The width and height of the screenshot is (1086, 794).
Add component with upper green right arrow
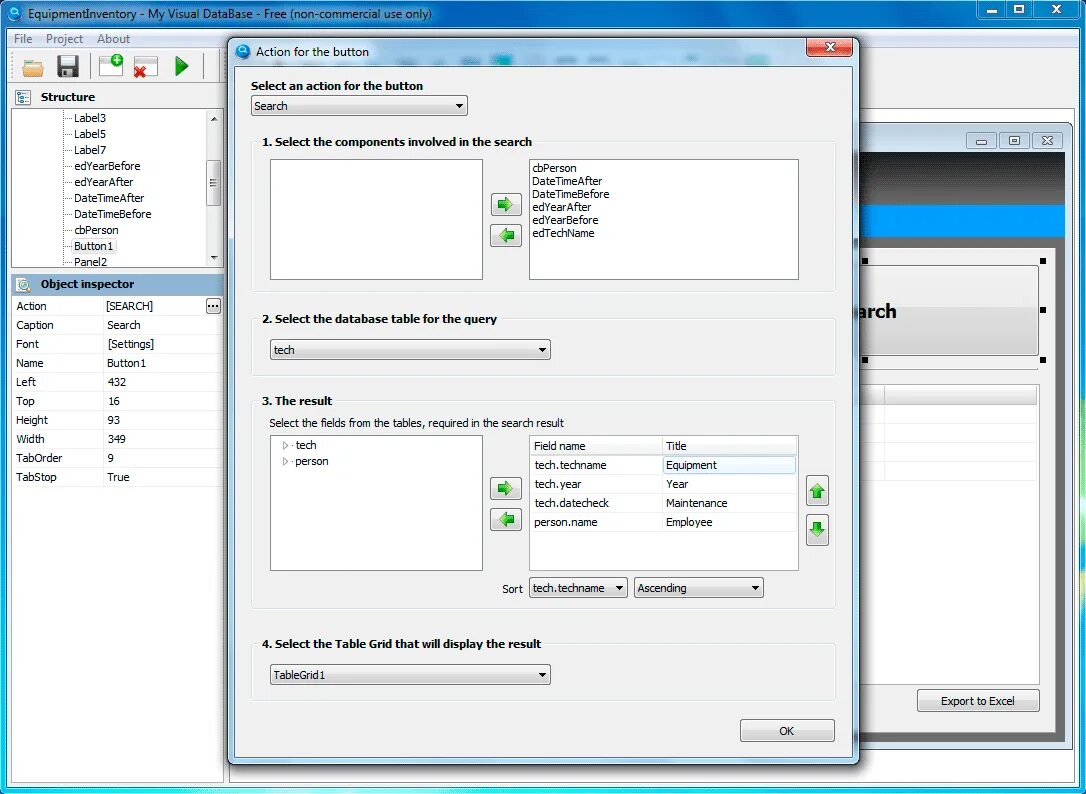pyautogui.click(x=506, y=204)
